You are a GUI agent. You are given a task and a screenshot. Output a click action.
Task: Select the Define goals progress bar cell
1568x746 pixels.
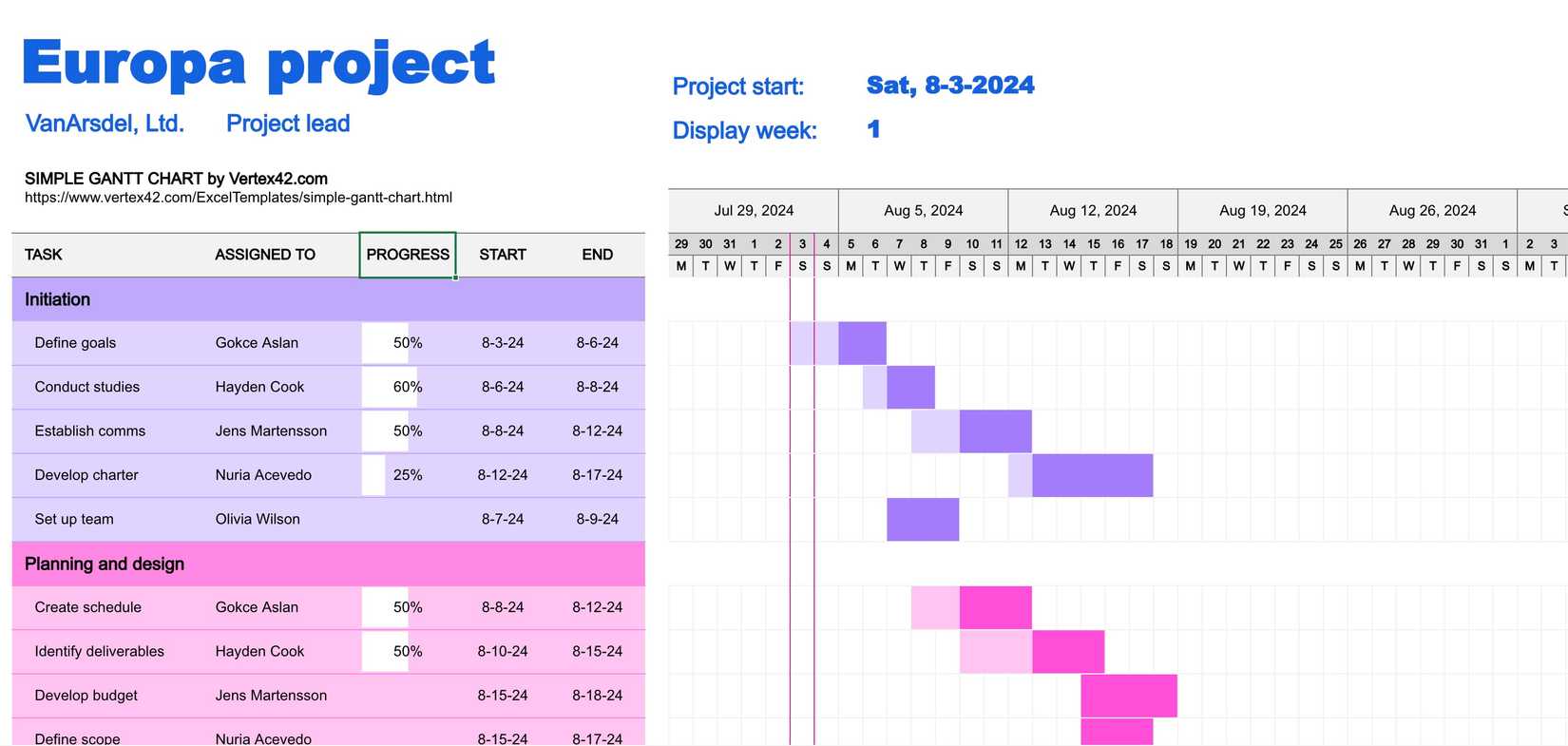pos(408,343)
